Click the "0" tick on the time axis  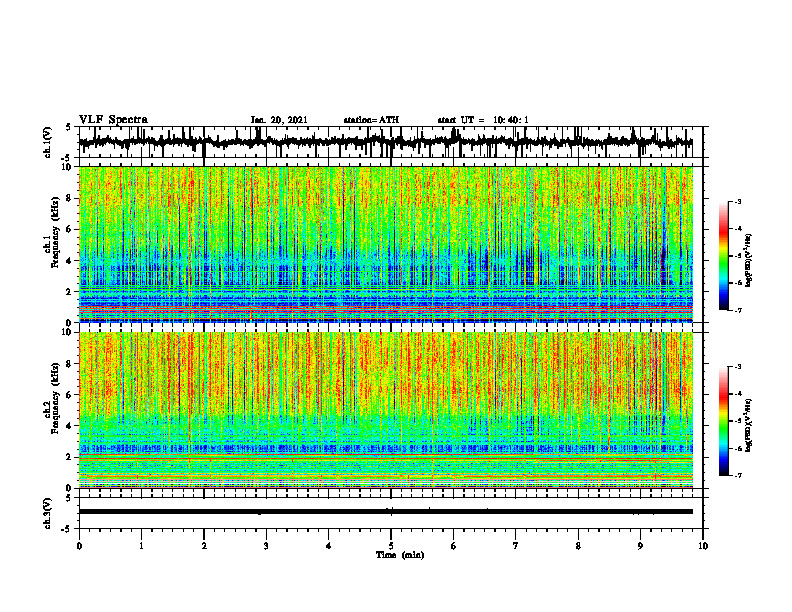[79, 546]
